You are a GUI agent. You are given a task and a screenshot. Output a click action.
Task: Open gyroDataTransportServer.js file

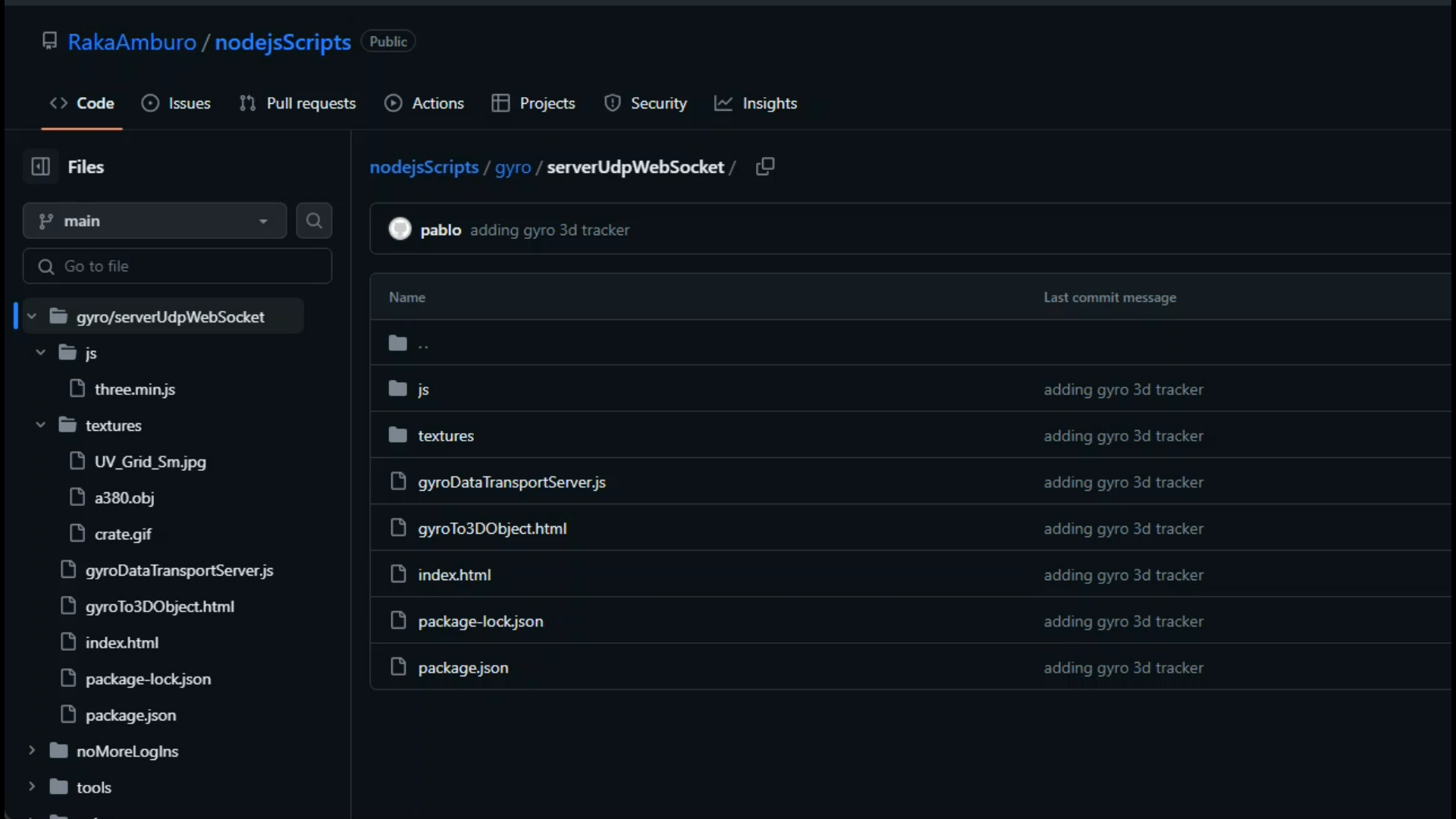coord(513,482)
